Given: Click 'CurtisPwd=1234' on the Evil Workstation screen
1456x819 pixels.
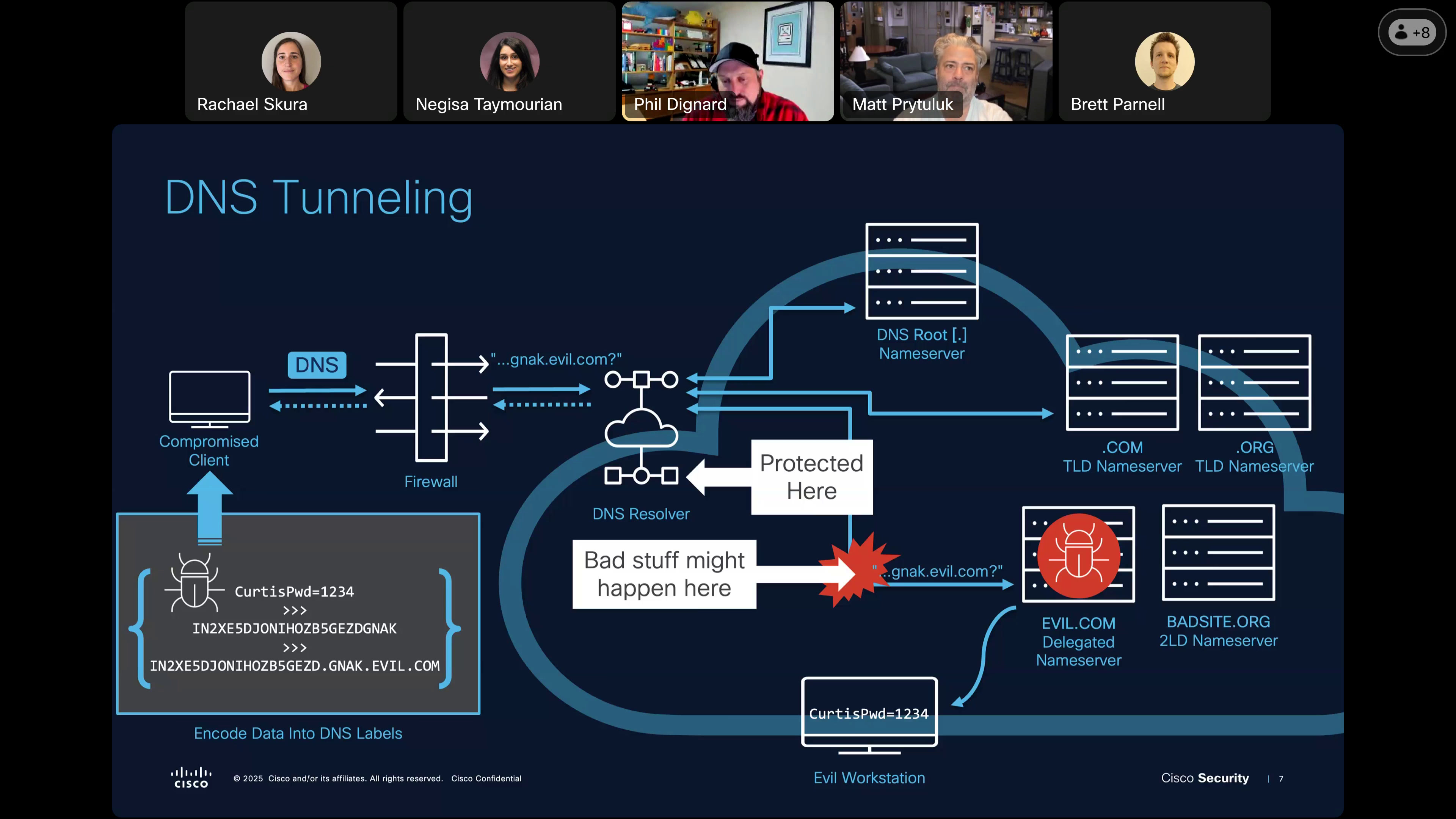Looking at the screenshot, I should (x=869, y=714).
